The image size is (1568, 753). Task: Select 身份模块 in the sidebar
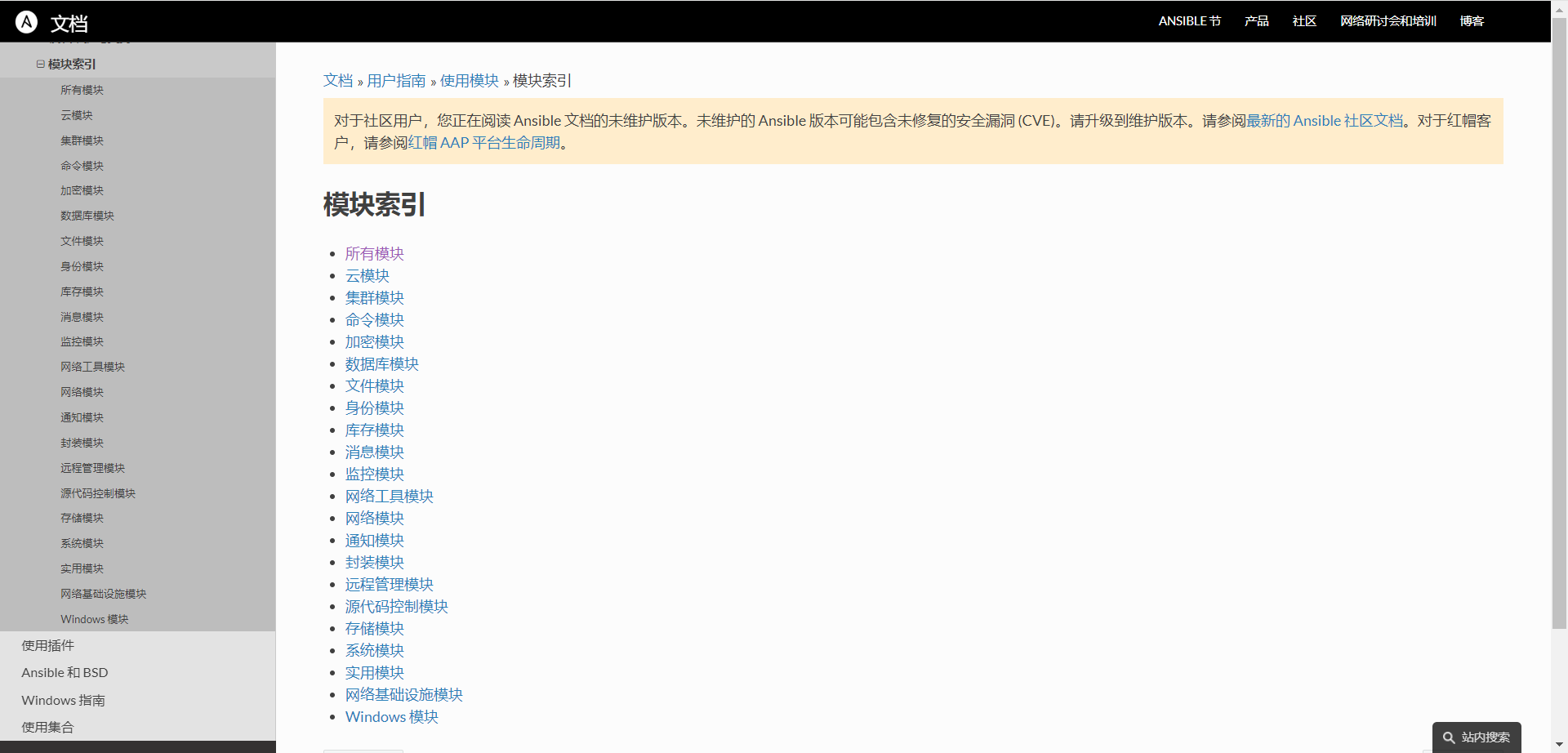pyautogui.click(x=82, y=266)
